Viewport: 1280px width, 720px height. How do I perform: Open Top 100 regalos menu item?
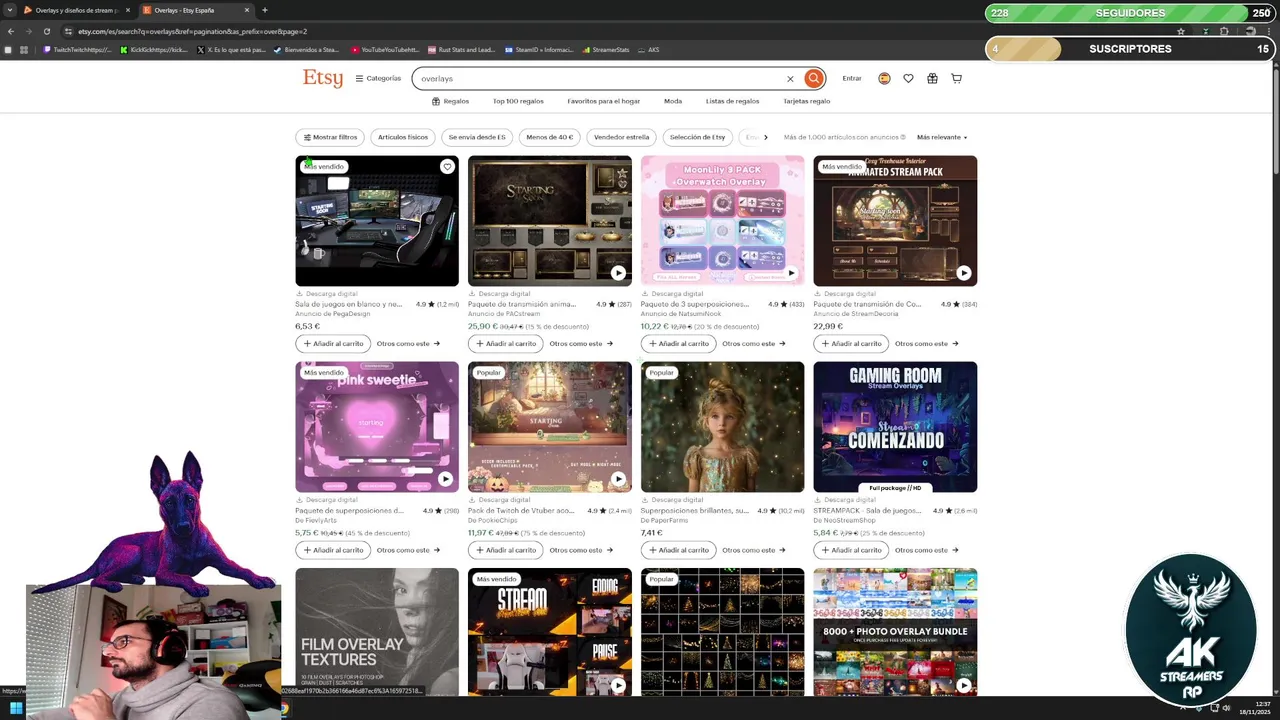518,101
